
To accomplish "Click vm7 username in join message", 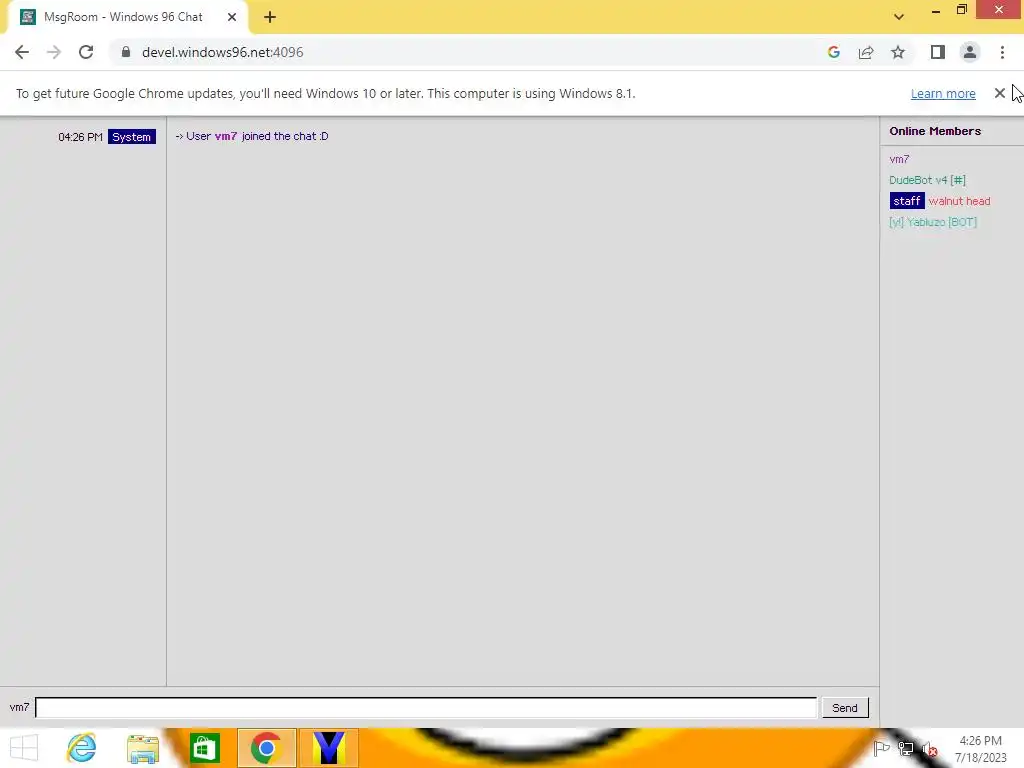I will pyautogui.click(x=226, y=136).
